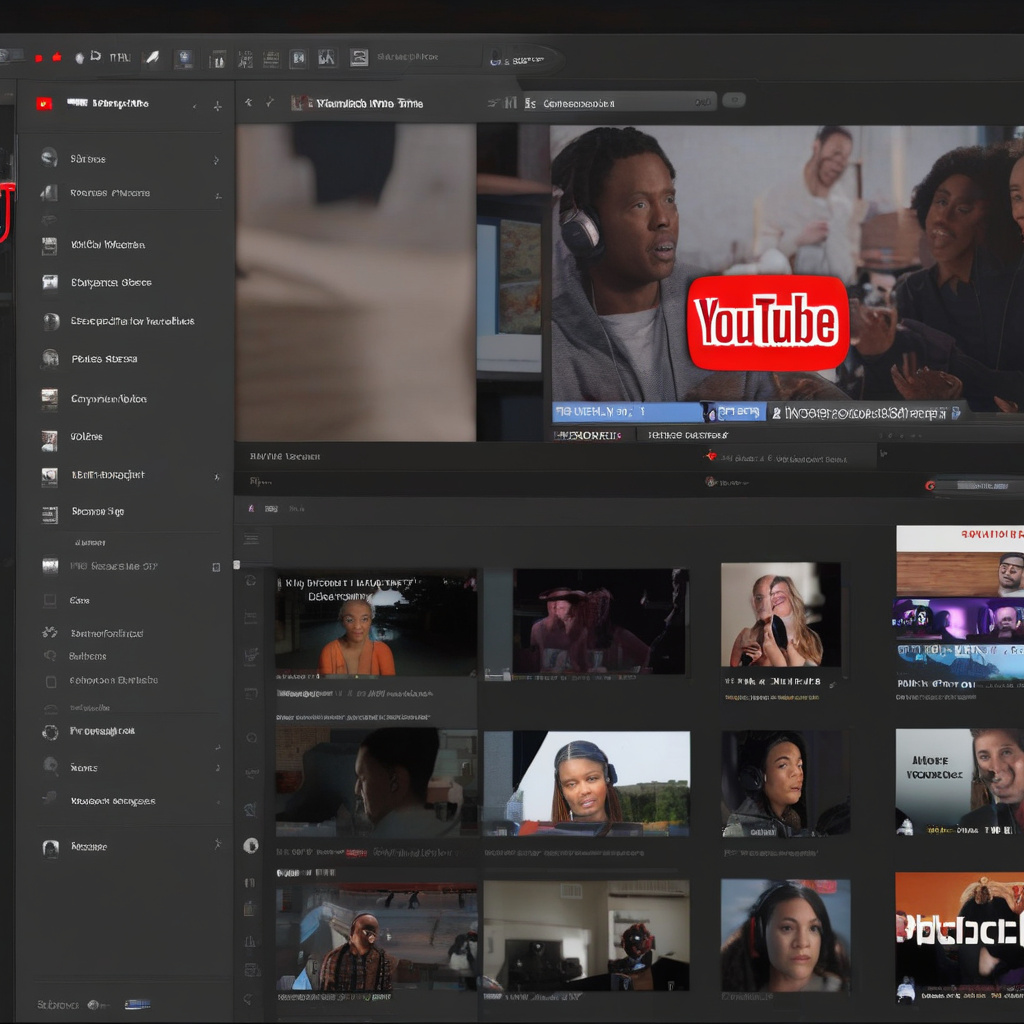Click the plus icon in the sidebar header
The height and width of the screenshot is (1024, 1024).
click(x=217, y=106)
